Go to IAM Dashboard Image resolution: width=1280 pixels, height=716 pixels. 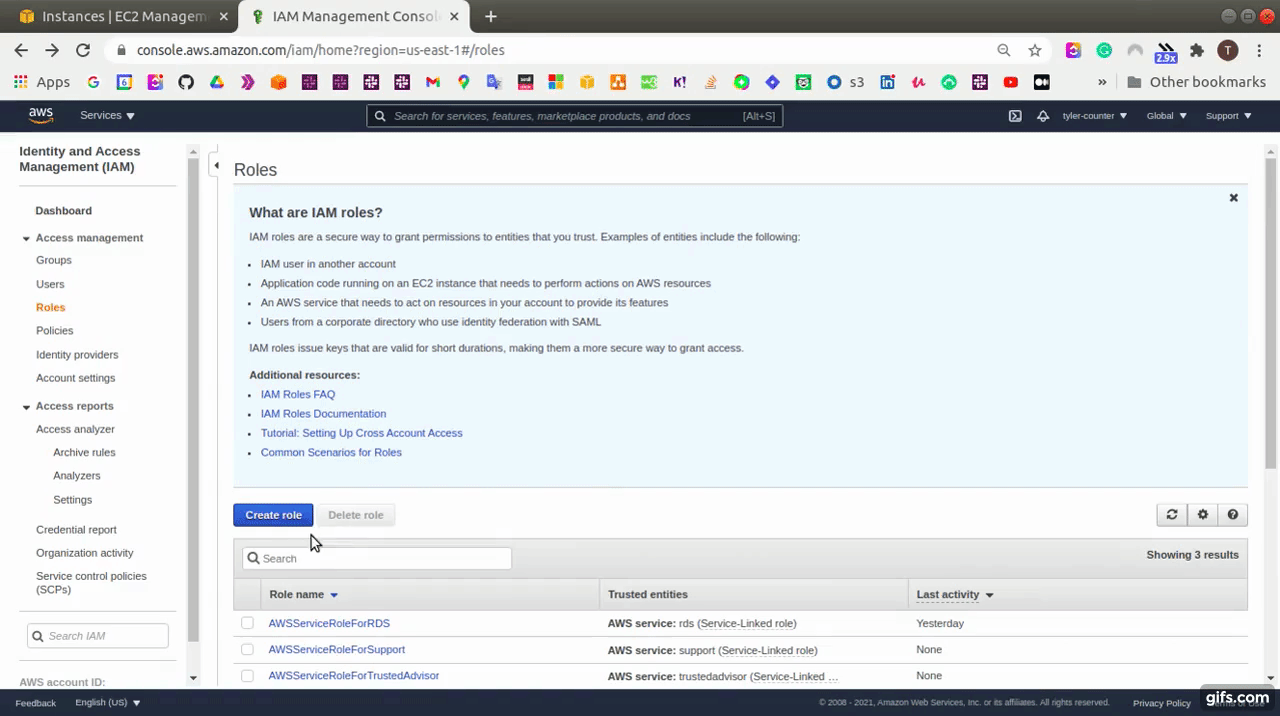coord(64,211)
